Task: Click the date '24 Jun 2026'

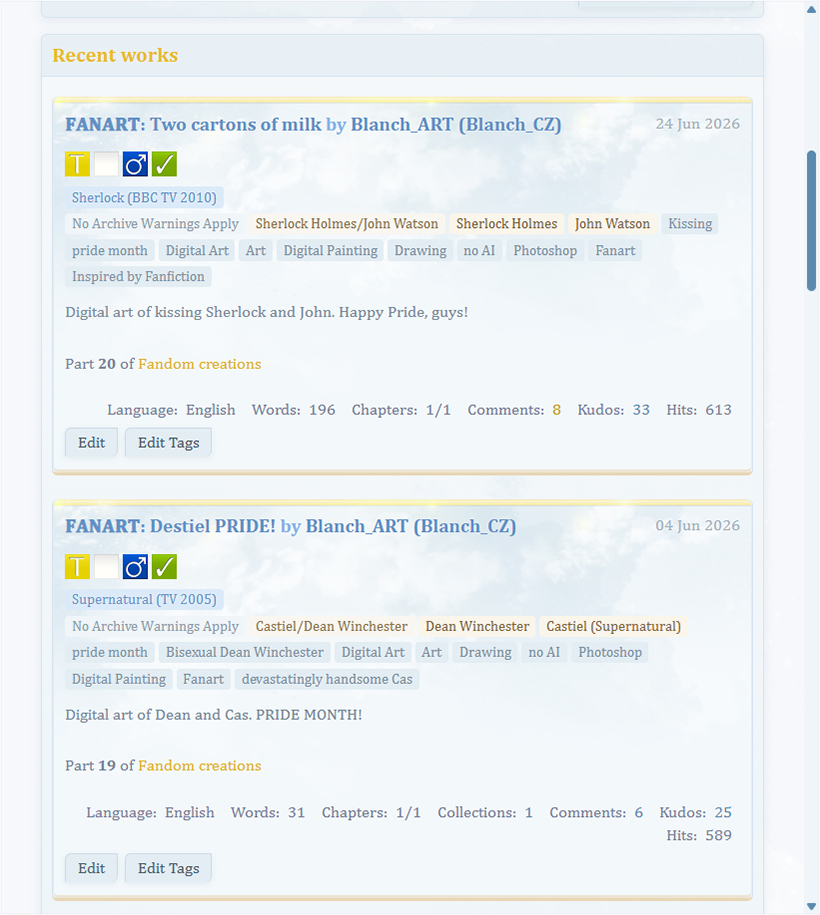Action: [x=697, y=124]
